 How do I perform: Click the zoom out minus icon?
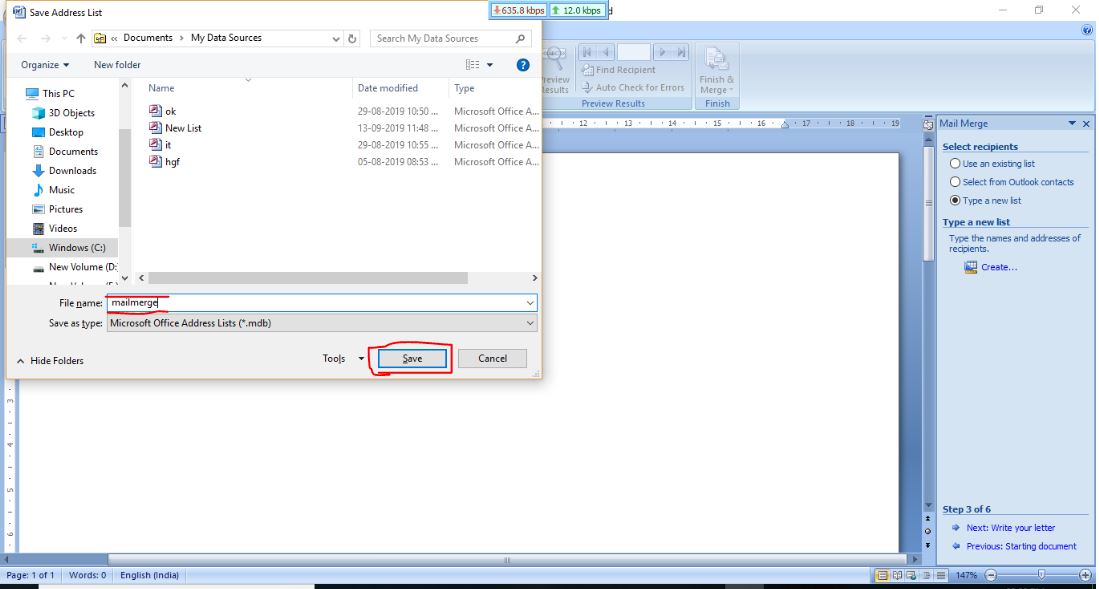[x=990, y=575]
